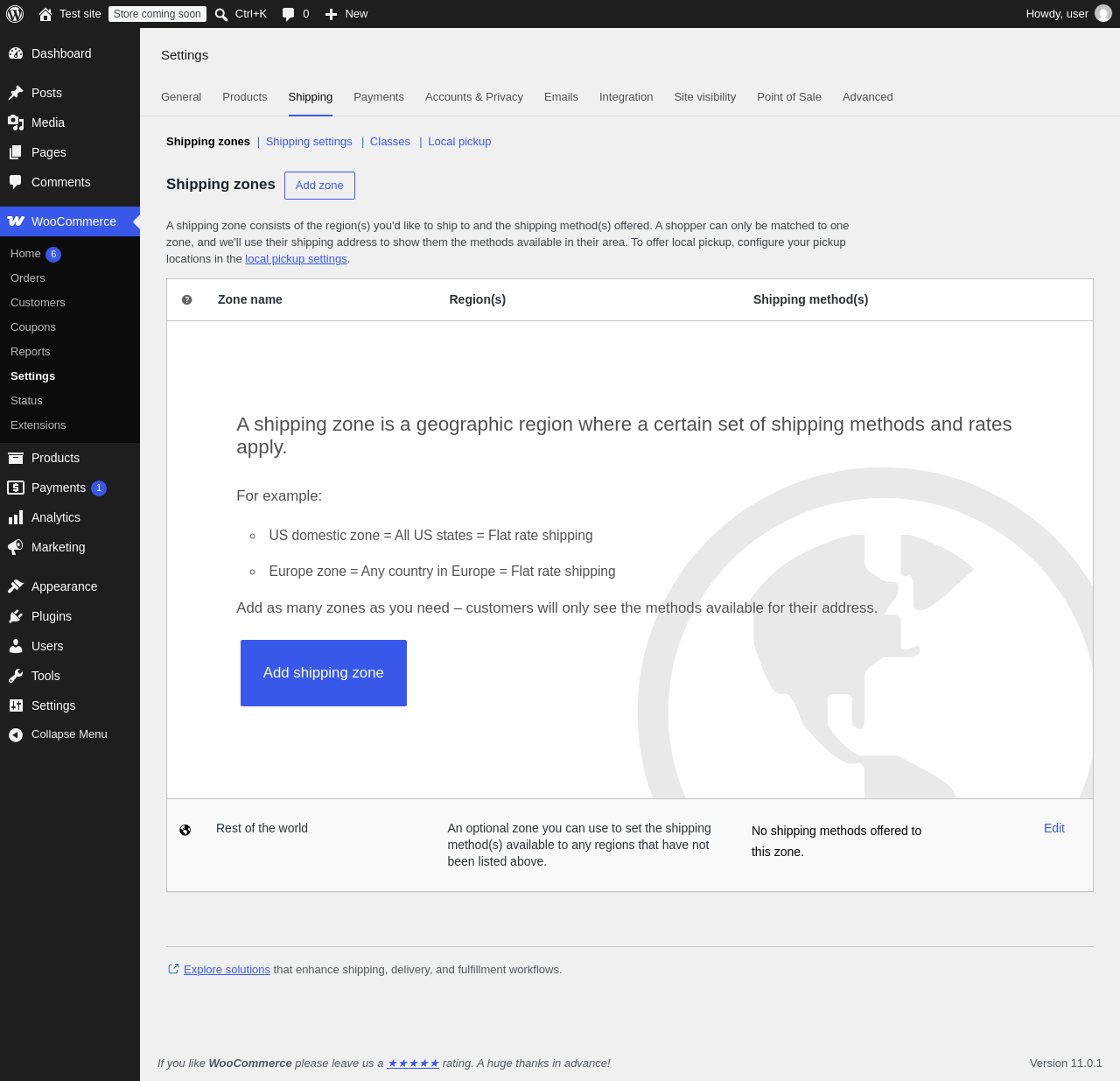
Task: Click the Comments bubble icon in sidebar
Action: (x=16, y=182)
